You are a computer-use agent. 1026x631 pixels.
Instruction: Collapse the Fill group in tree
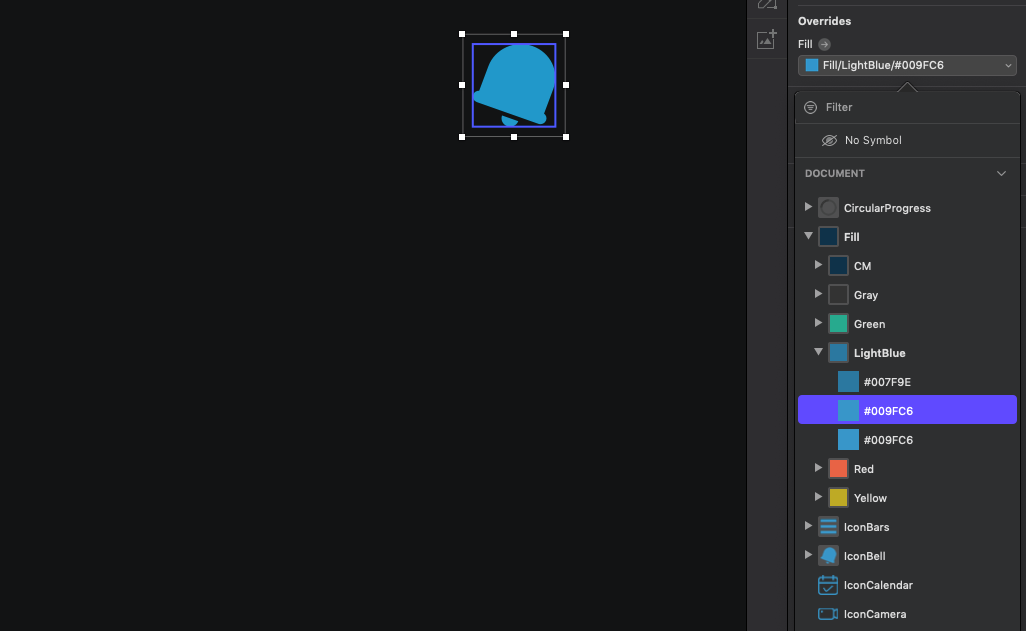point(809,236)
